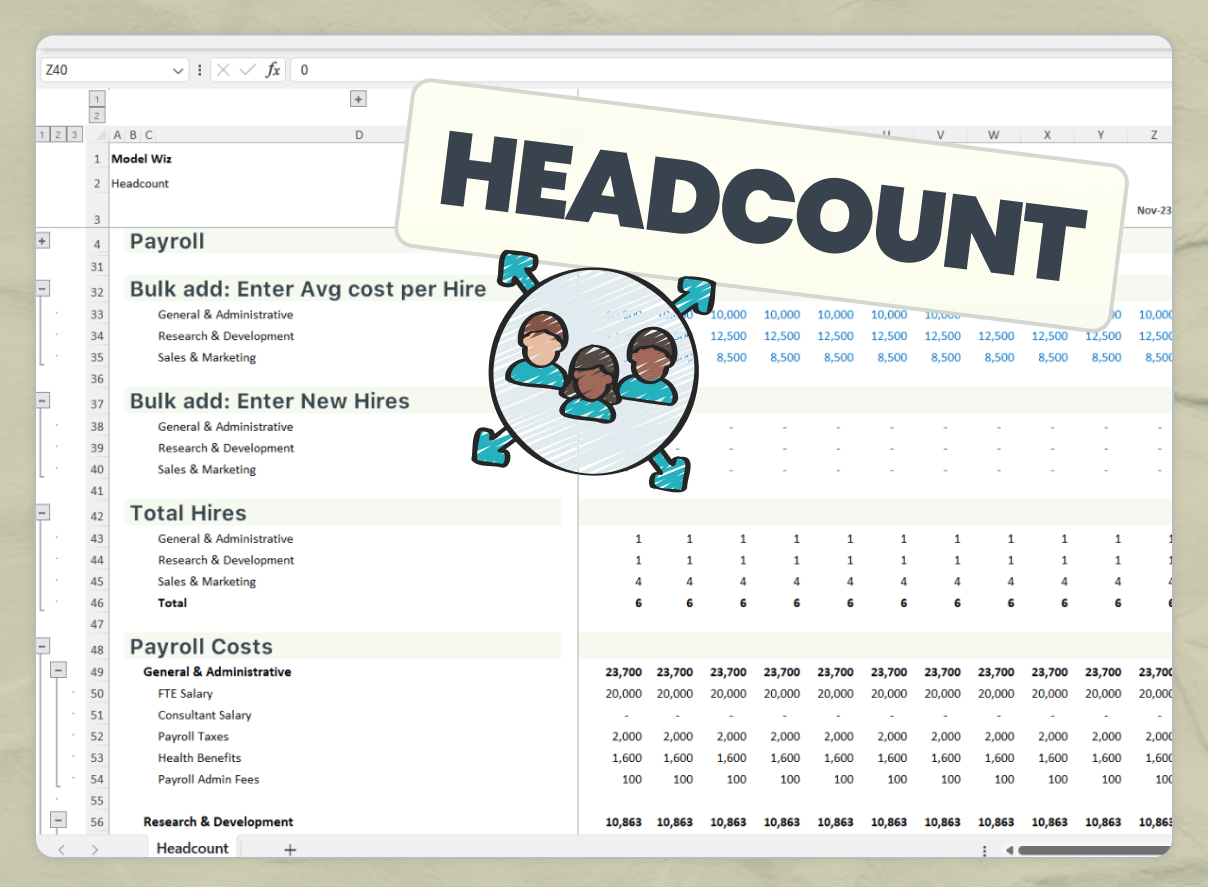Switch to the Headcount sheet tab
Image resolution: width=1208 pixels, height=887 pixels.
192,848
